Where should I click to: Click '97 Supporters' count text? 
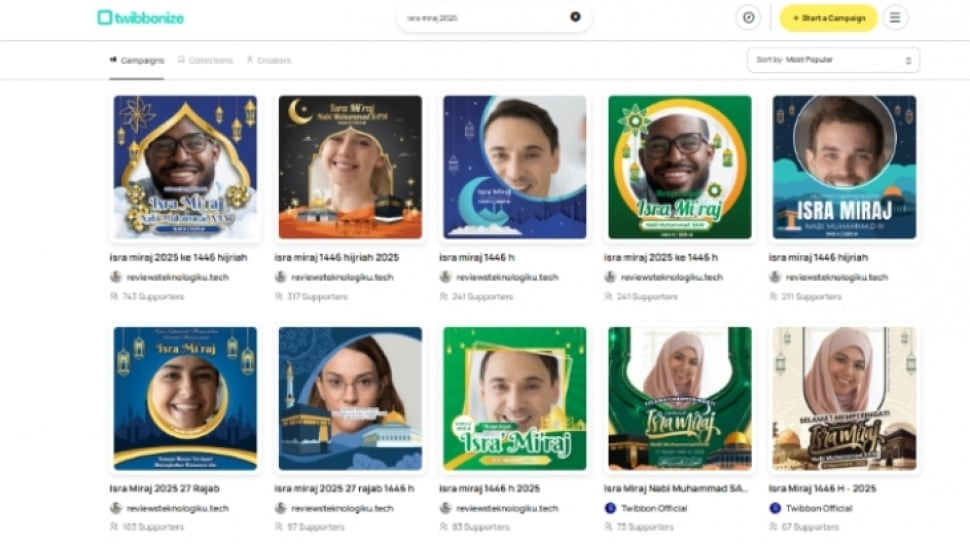point(315,527)
